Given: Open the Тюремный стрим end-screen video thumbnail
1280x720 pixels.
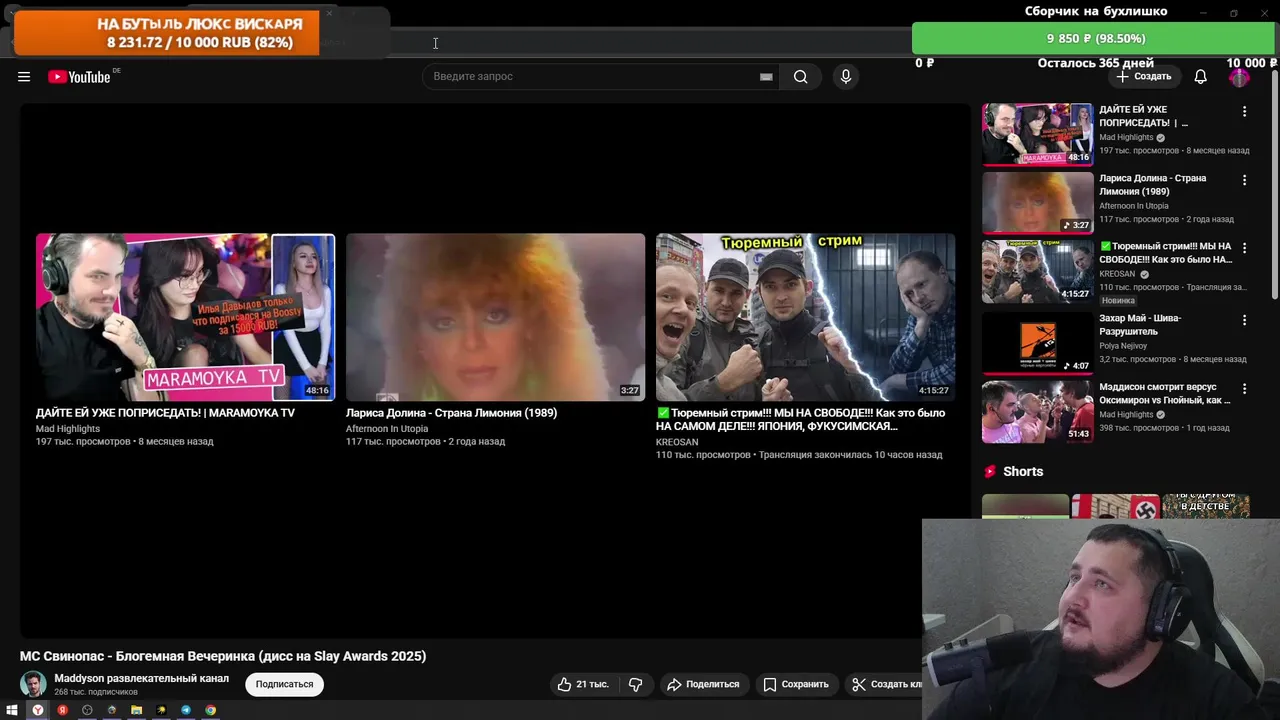Looking at the screenshot, I should click(805, 317).
